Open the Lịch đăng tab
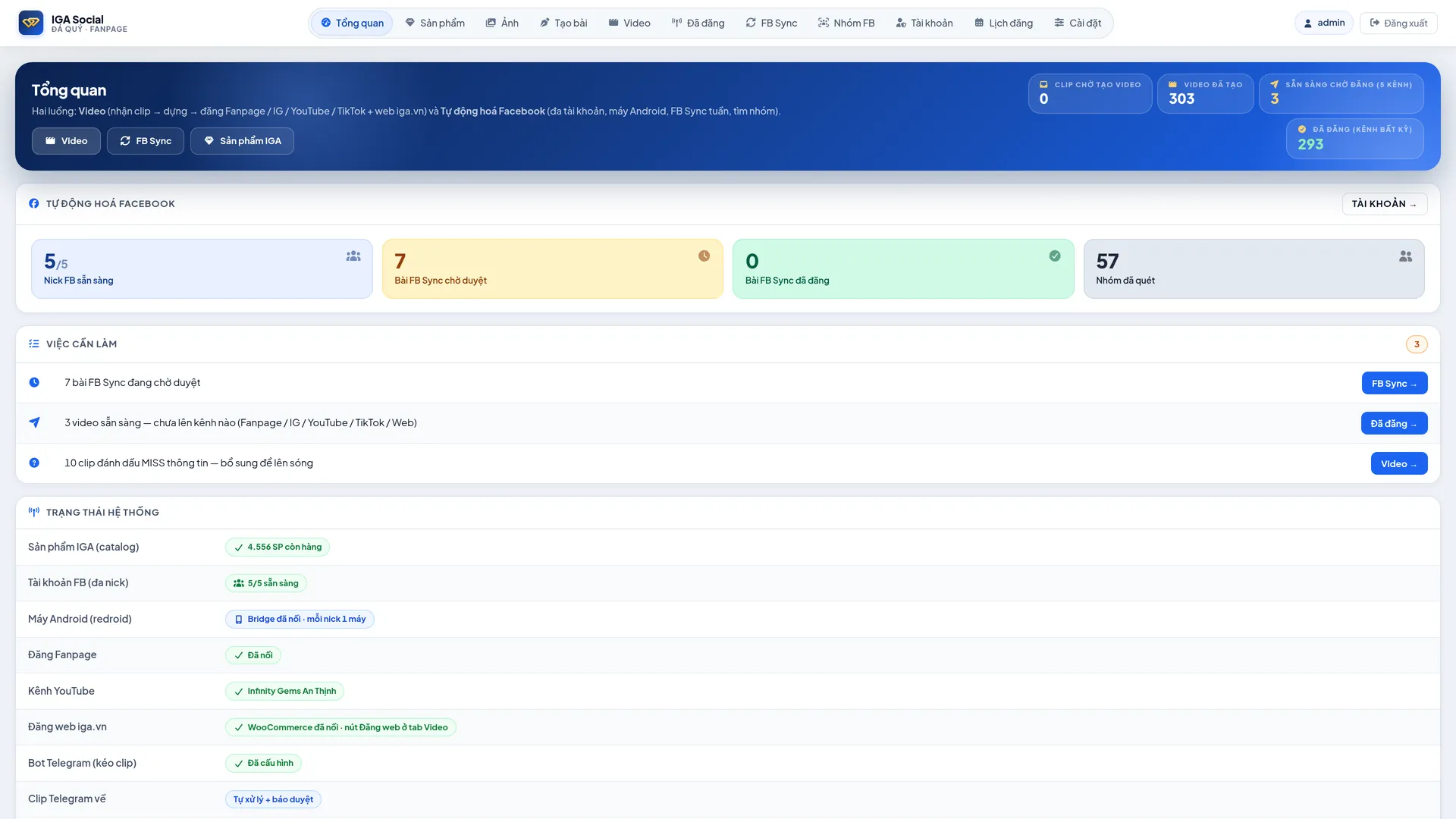 coord(1003,23)
